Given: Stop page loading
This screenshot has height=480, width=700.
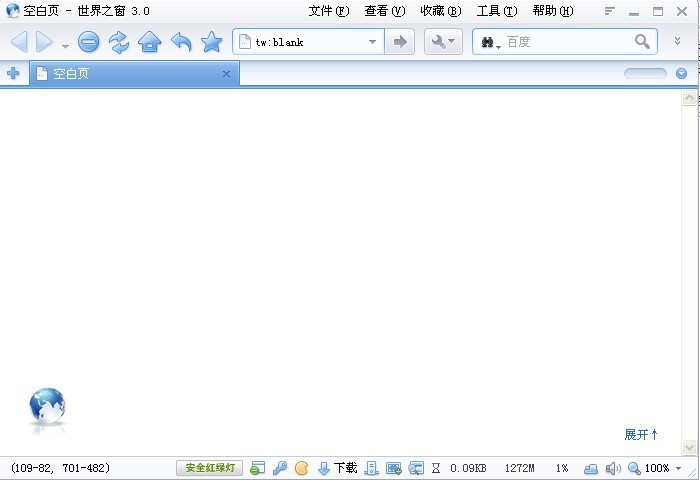Looking at the screenshot, I should tap(88, 42).
